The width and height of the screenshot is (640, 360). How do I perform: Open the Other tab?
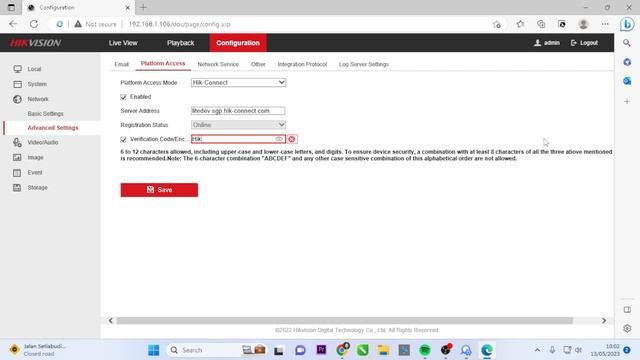258,64
